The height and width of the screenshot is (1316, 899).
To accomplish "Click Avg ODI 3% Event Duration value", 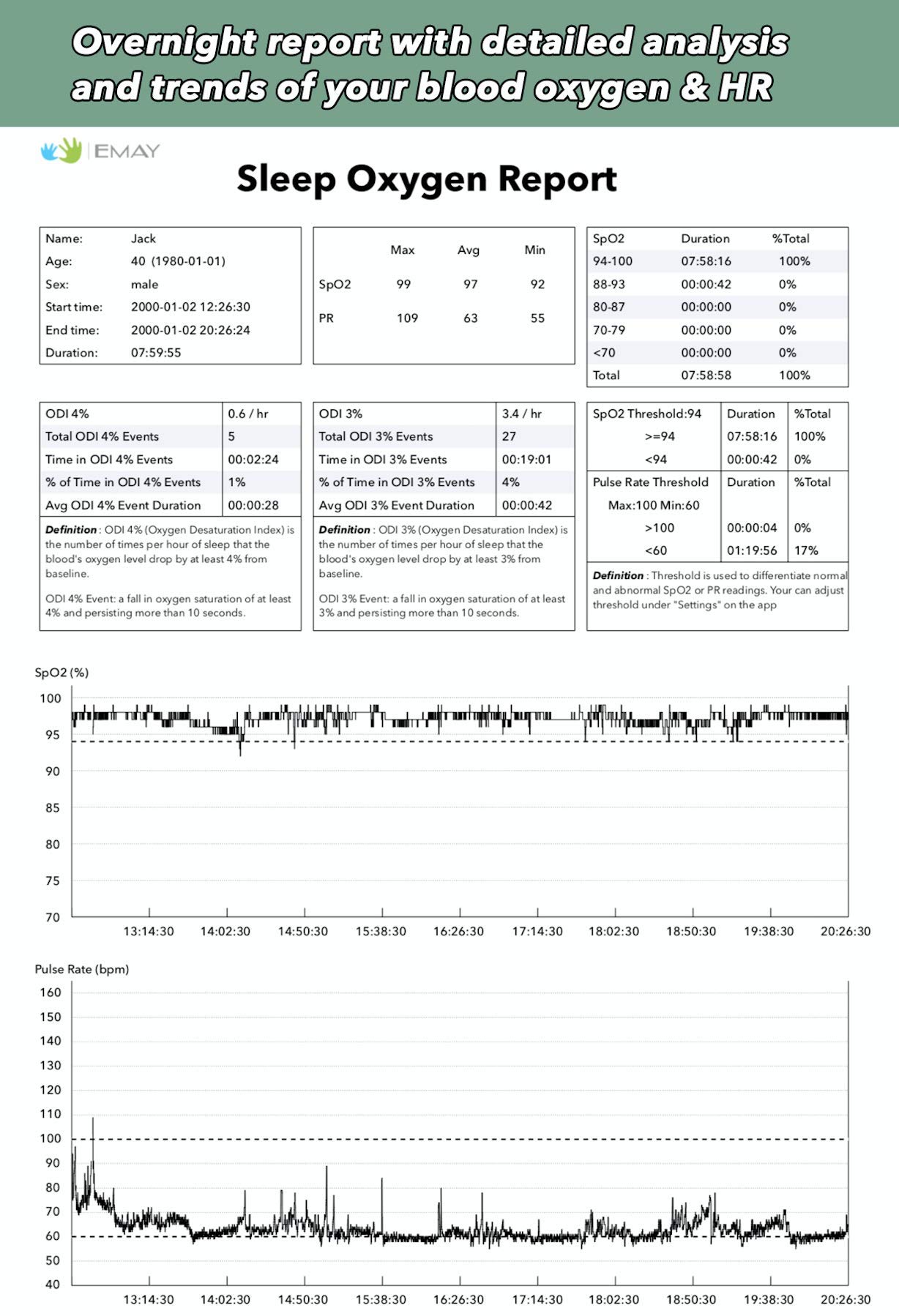I will 527,505.
